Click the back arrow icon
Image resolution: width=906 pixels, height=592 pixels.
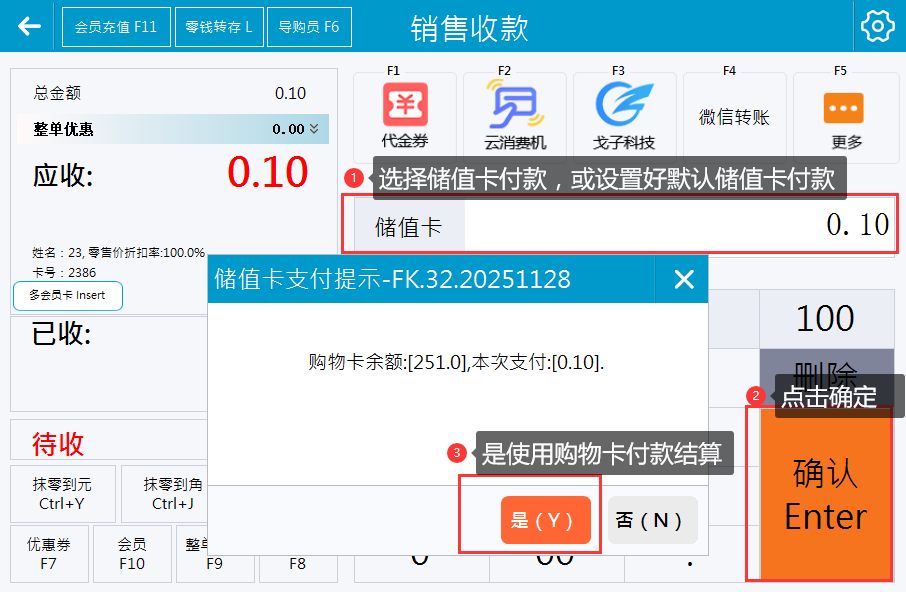[x=29, y=26]
